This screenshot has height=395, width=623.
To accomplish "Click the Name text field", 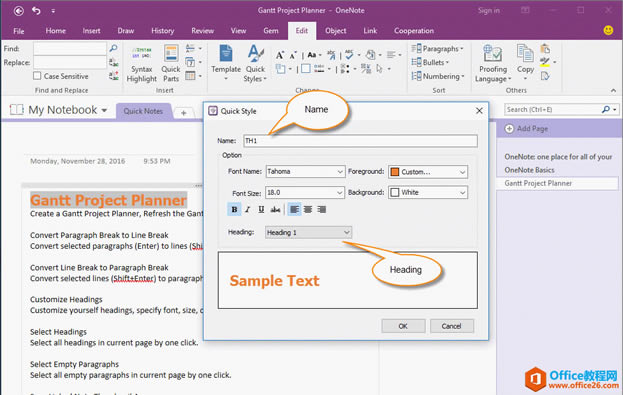I will click(x=360, y=141).
